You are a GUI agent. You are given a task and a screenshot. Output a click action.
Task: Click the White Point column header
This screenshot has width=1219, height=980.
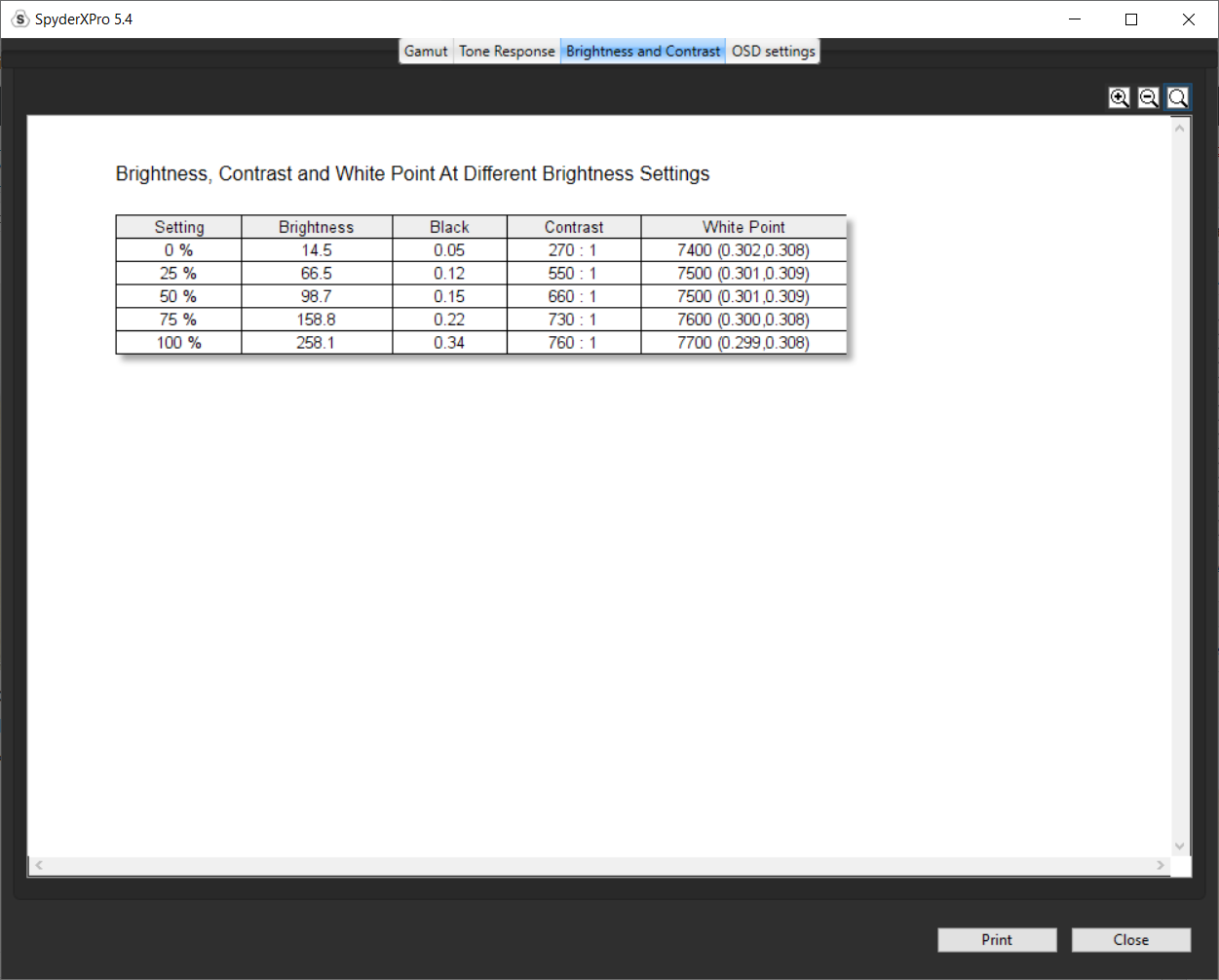(743, 227)
